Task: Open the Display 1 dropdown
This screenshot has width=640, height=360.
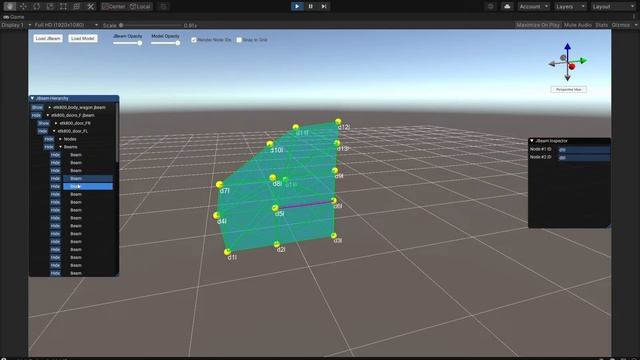Action: pyautogui.click(x=16, y=25)
